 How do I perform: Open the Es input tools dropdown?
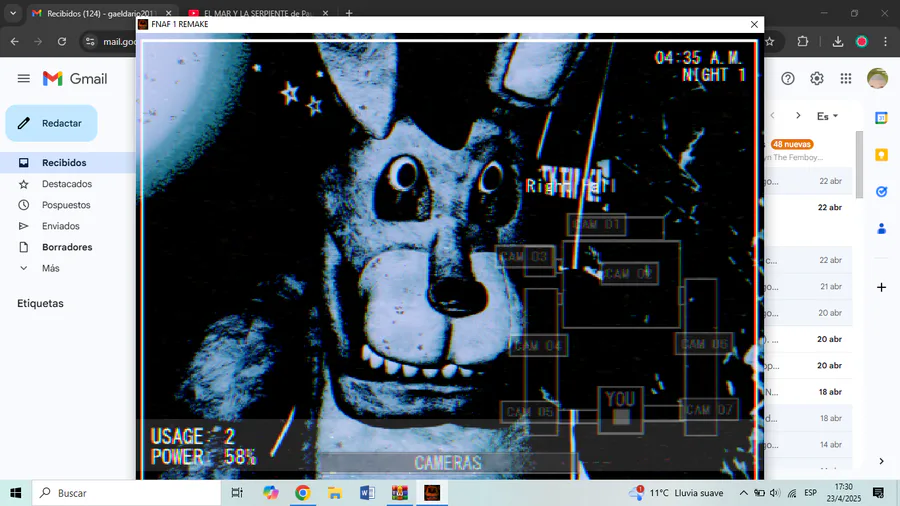(827, 116)
